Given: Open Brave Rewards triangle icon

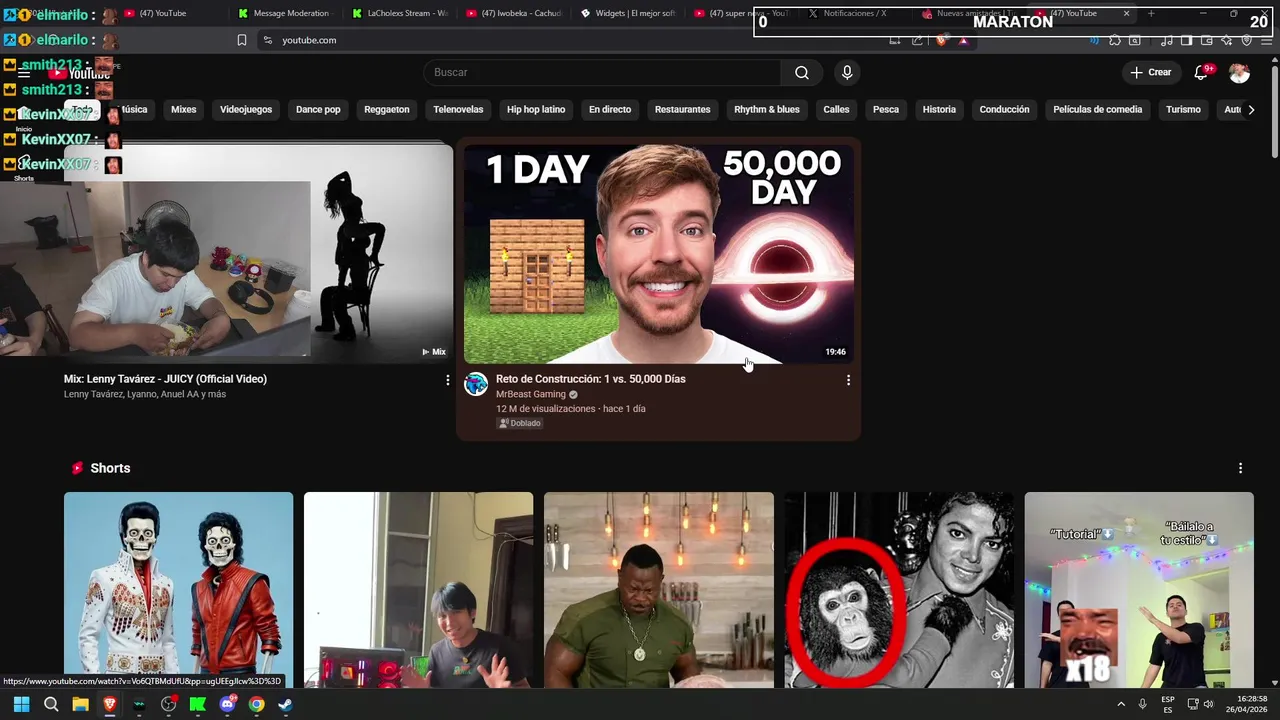Looking at the screenshot, I should [963, 40].
